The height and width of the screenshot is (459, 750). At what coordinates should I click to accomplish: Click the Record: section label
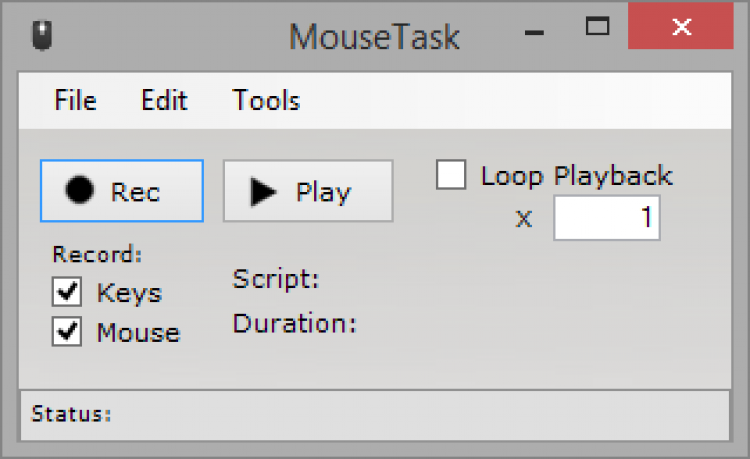[97, 254]
